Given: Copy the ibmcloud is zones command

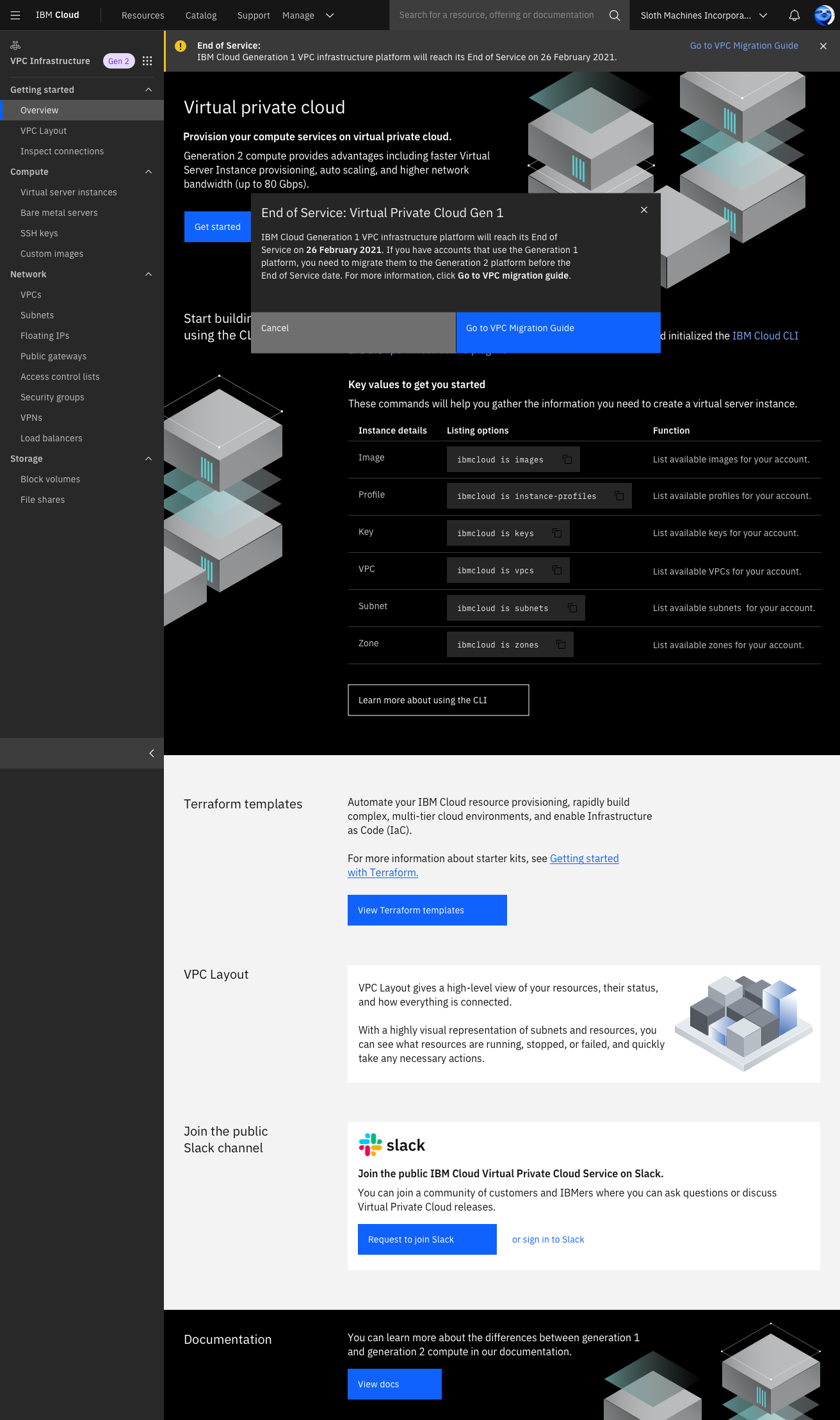Looking at the screenshot, I should tap(561, 644).
